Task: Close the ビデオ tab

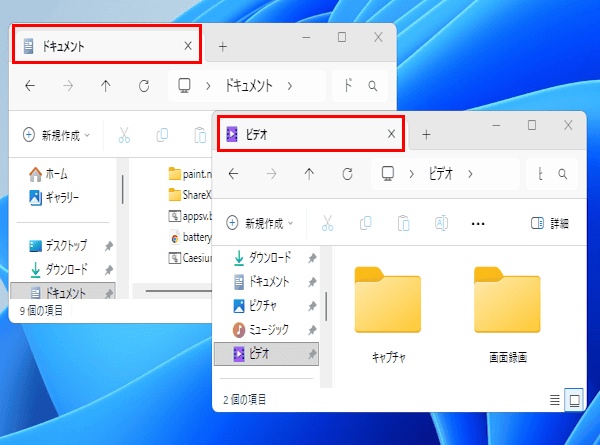Action: (x=391, y=134)
